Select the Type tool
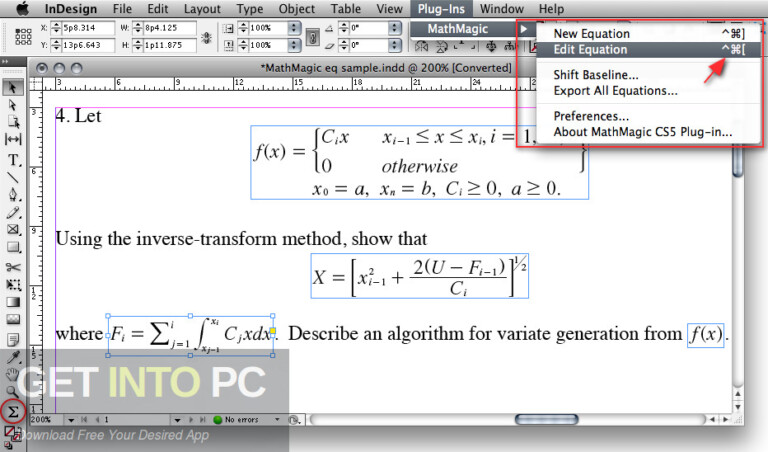 click(x=13, y=160)
